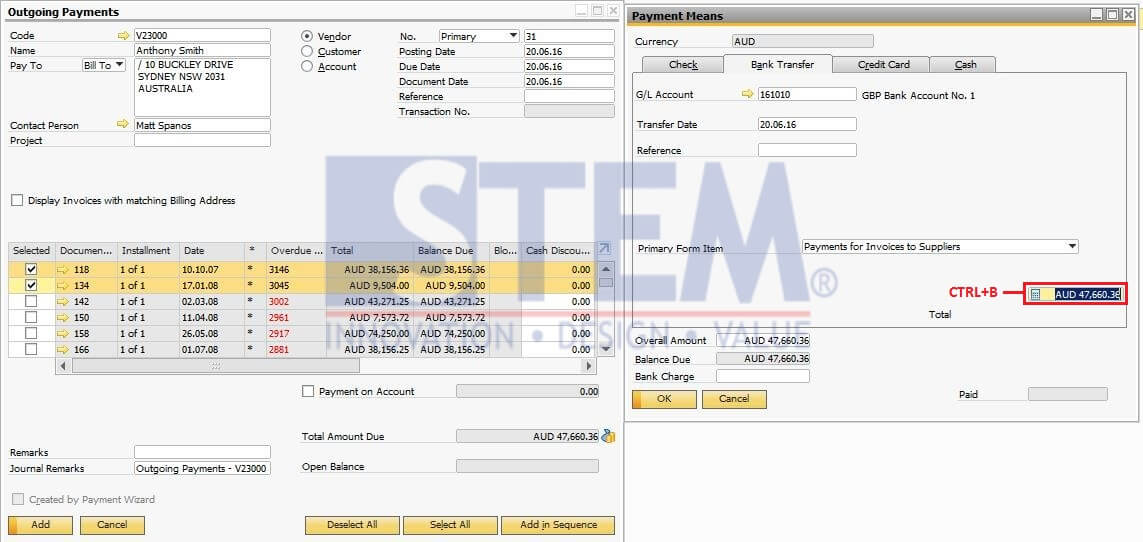Click the Transfer Date field
1143x542 pixels.
pos(807,125)
